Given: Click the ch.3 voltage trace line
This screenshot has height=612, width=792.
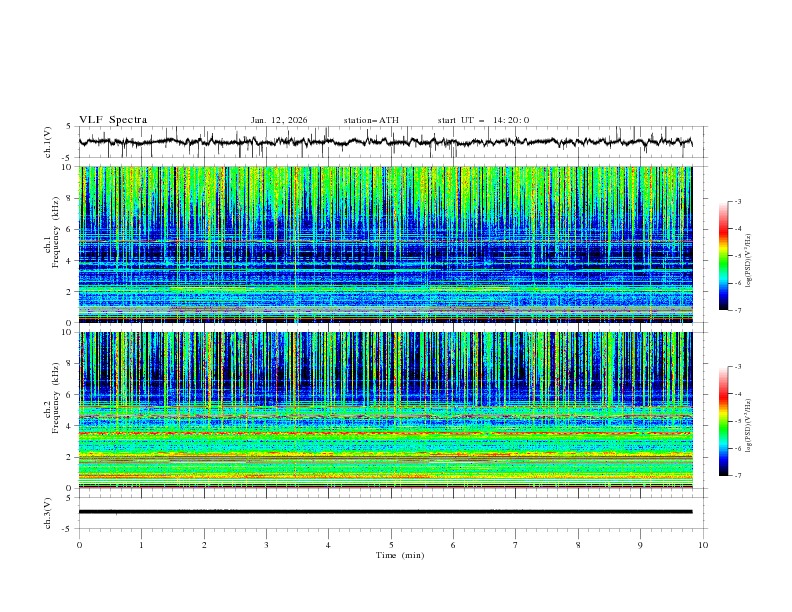Looking at the screenshot, I should tap(385, 512).
